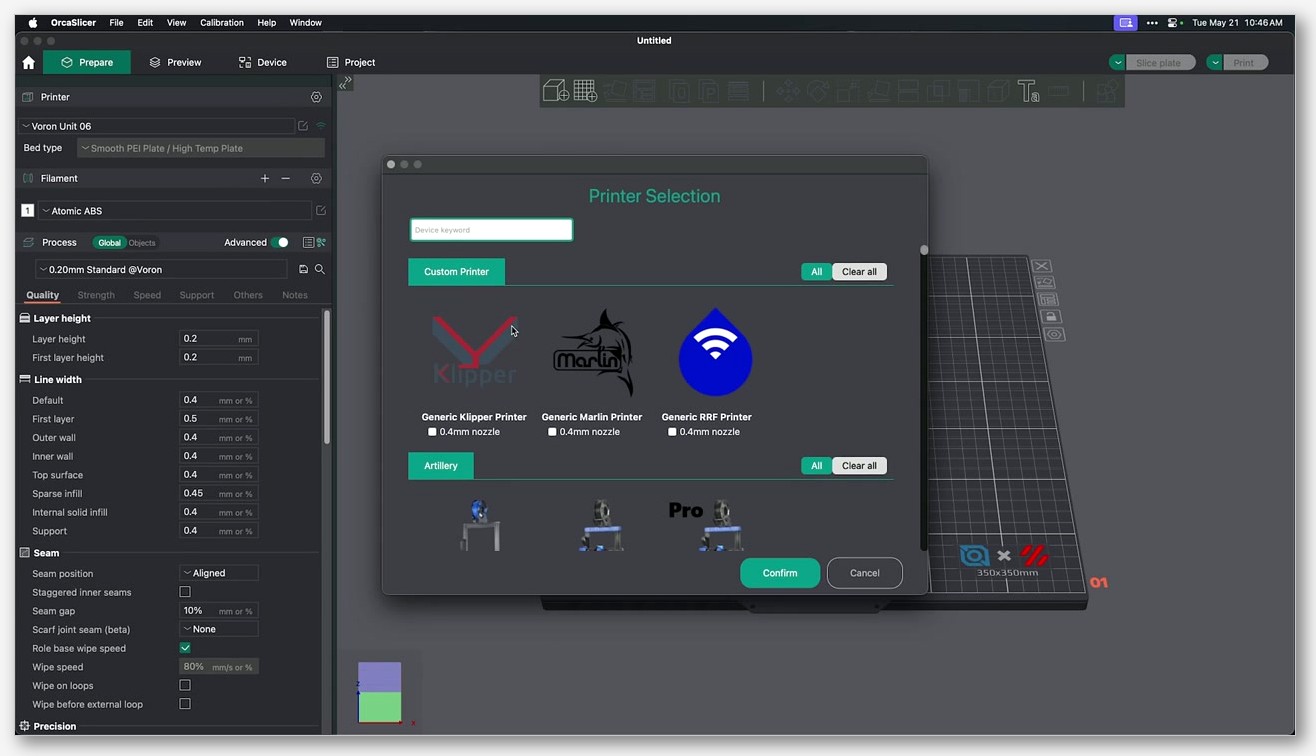
Task: Open the Voron Unit 06 printer dropdown
Action: click(157, 126)
